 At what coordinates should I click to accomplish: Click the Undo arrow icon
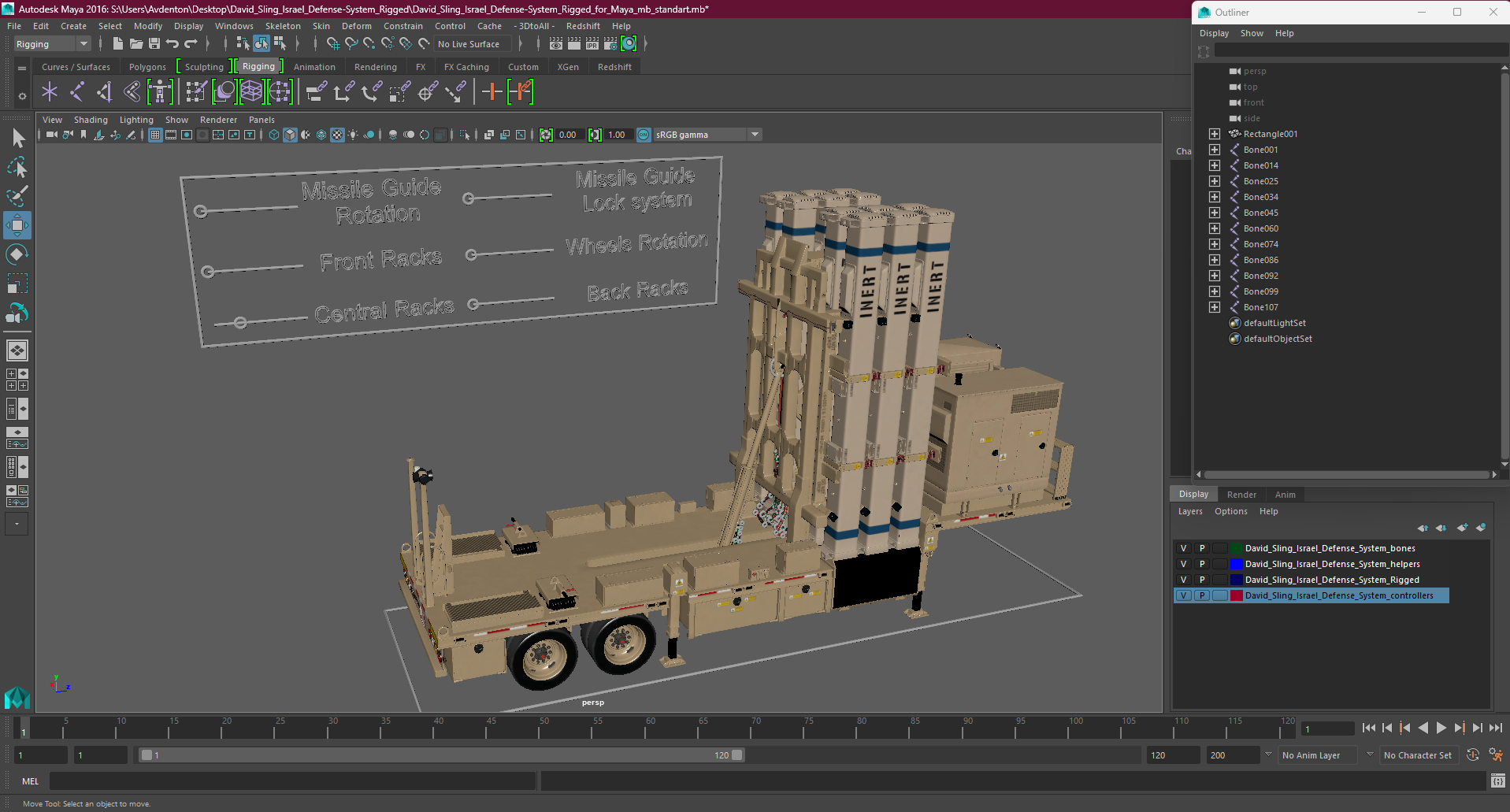(x=173, y=44)
